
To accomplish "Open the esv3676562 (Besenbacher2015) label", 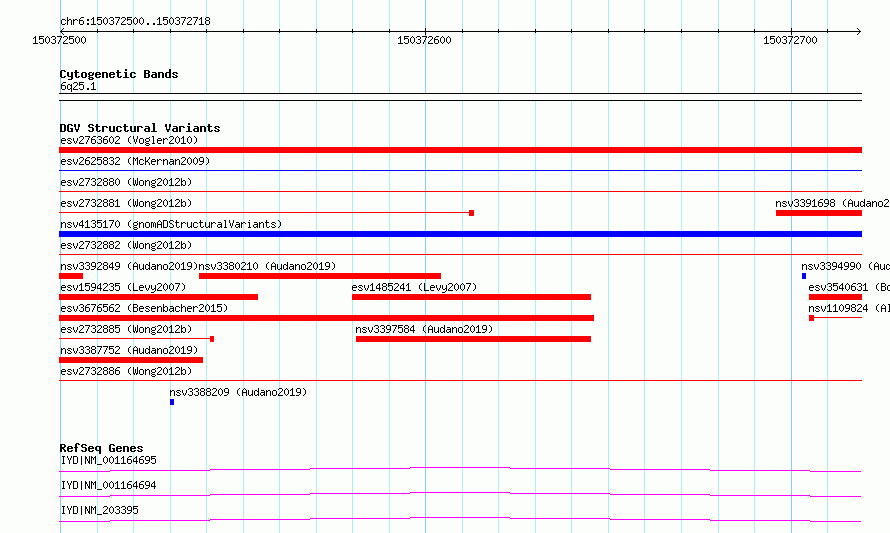I will (x=144, y=308).
